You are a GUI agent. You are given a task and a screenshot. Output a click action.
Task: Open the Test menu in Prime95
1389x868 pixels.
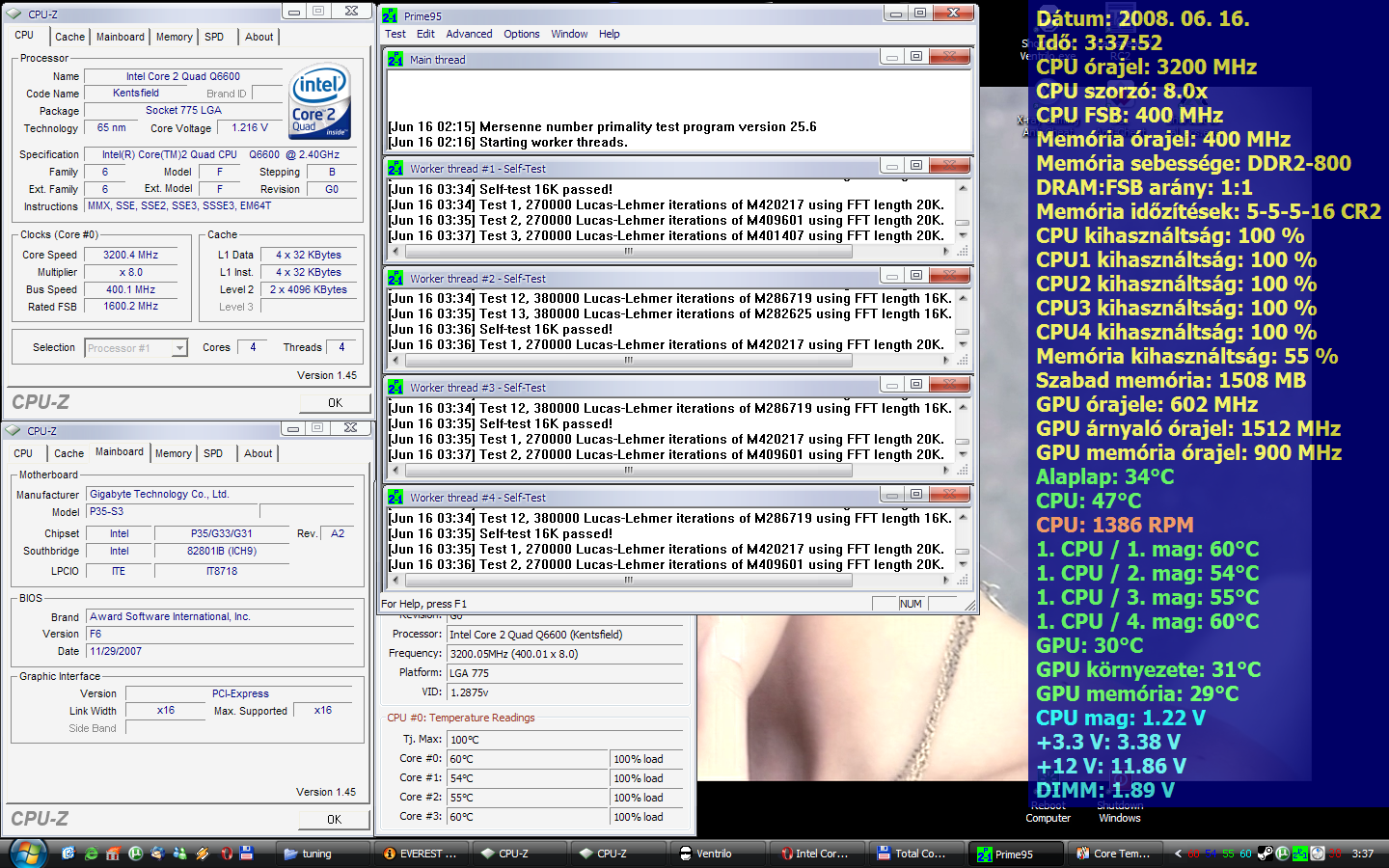(395, 34)
